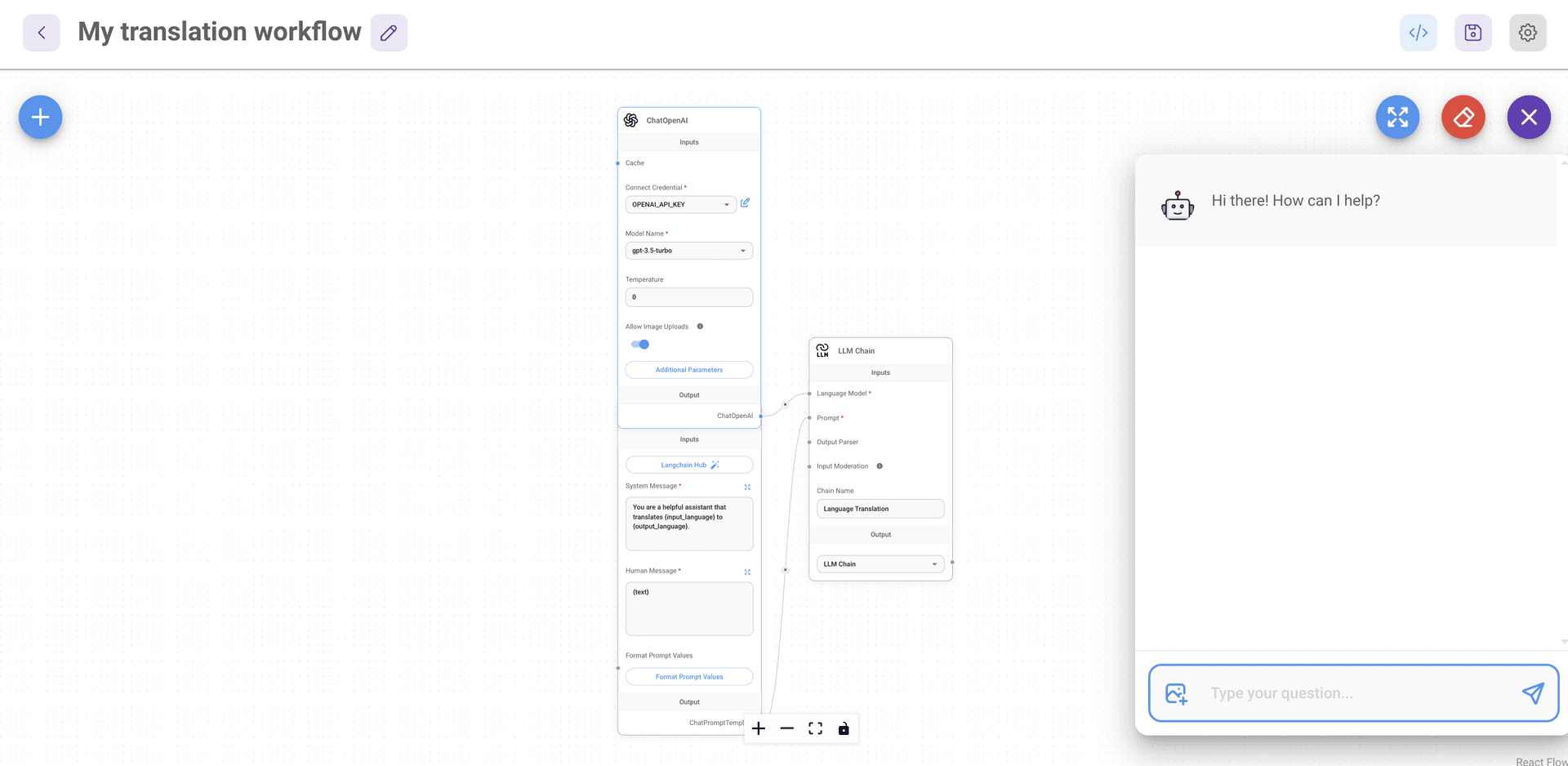This screenshot has width=1568, height=766.
Task: Go back using the left arrow
Action: point(42,33)
